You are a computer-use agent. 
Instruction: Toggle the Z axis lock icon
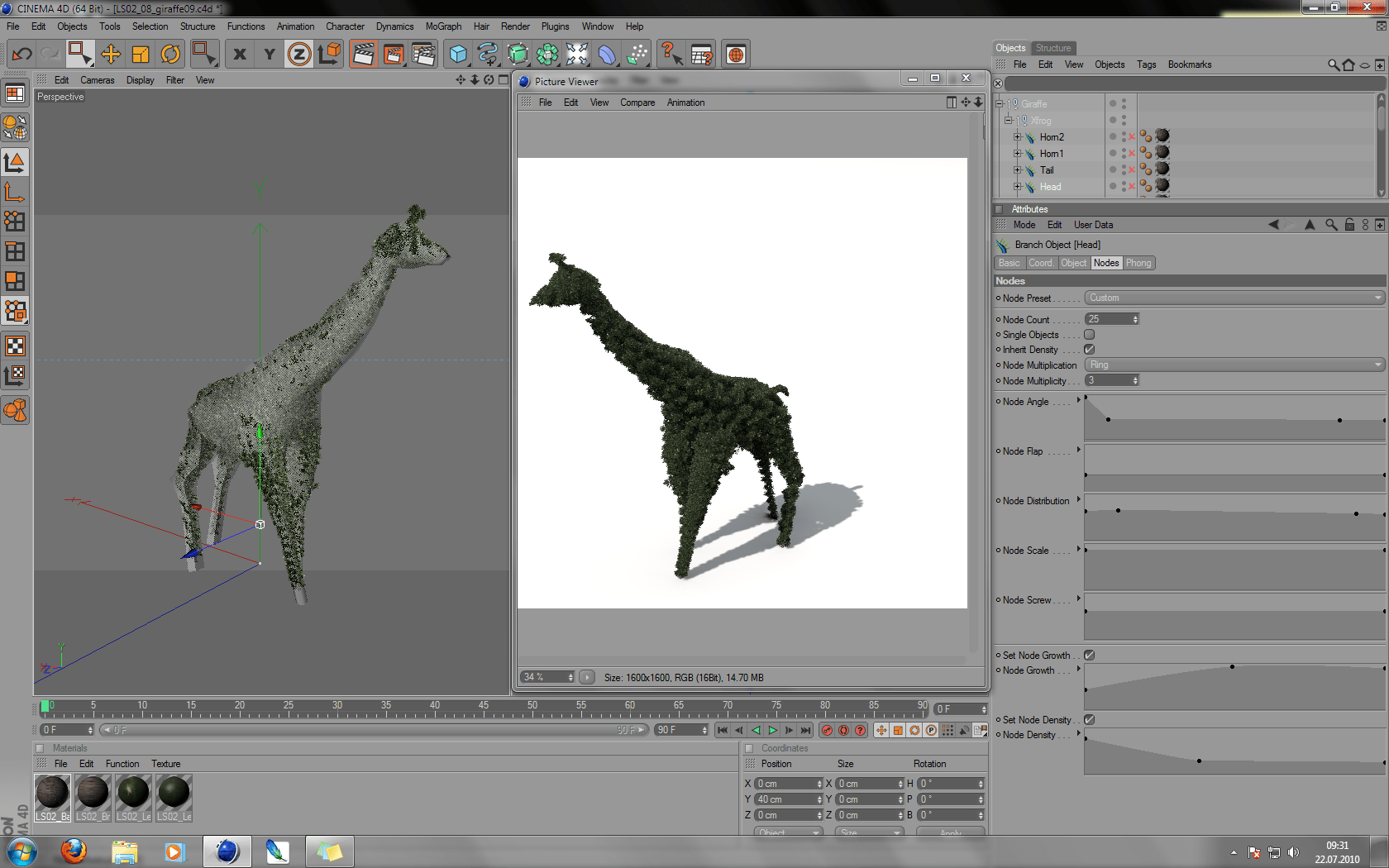[x=298, y=54]
